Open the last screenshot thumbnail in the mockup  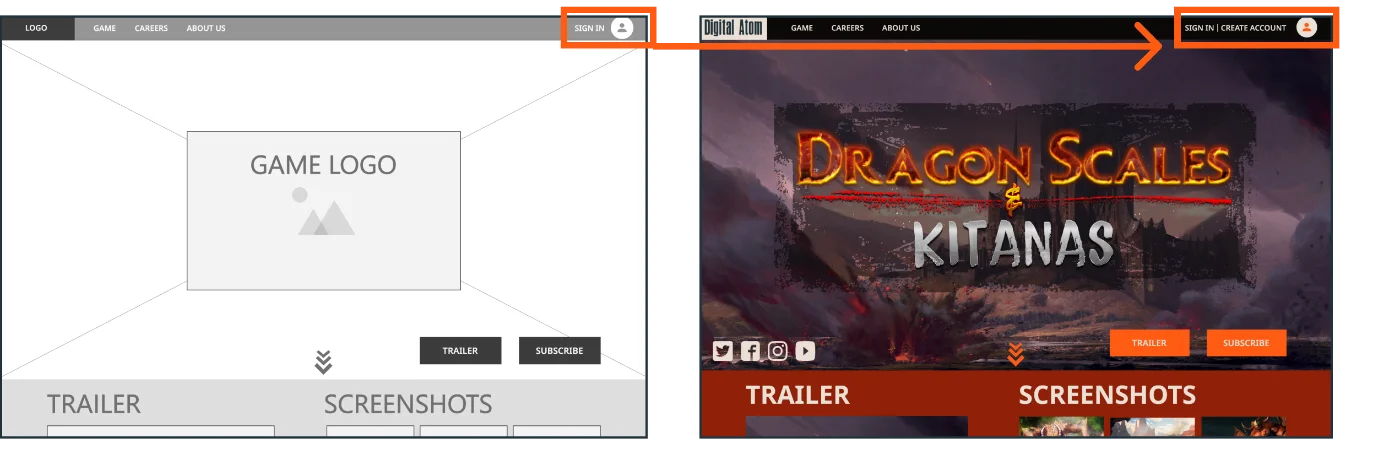(x=1243, y=427)
